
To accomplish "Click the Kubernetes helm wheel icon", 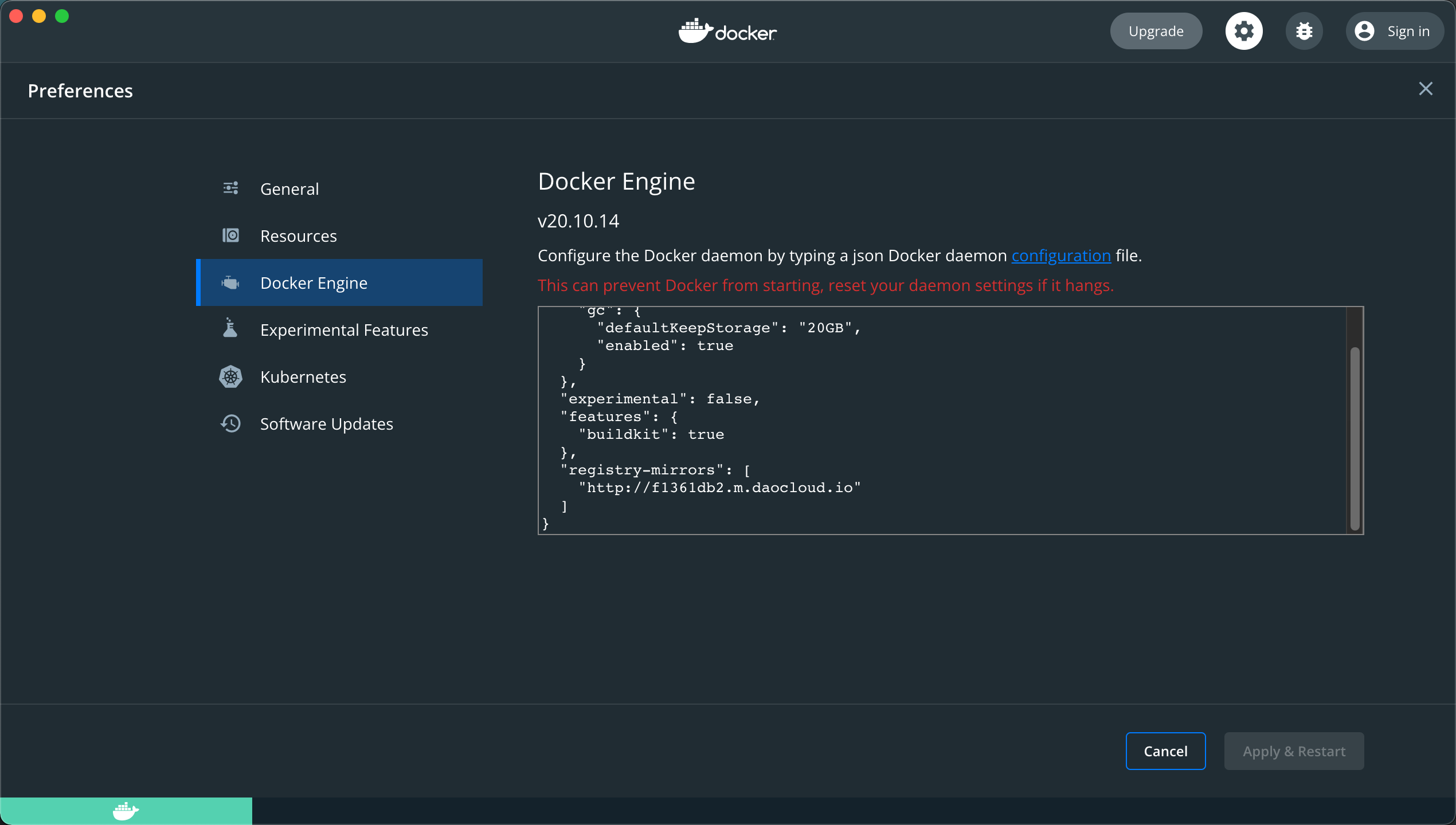I will 230,376.
